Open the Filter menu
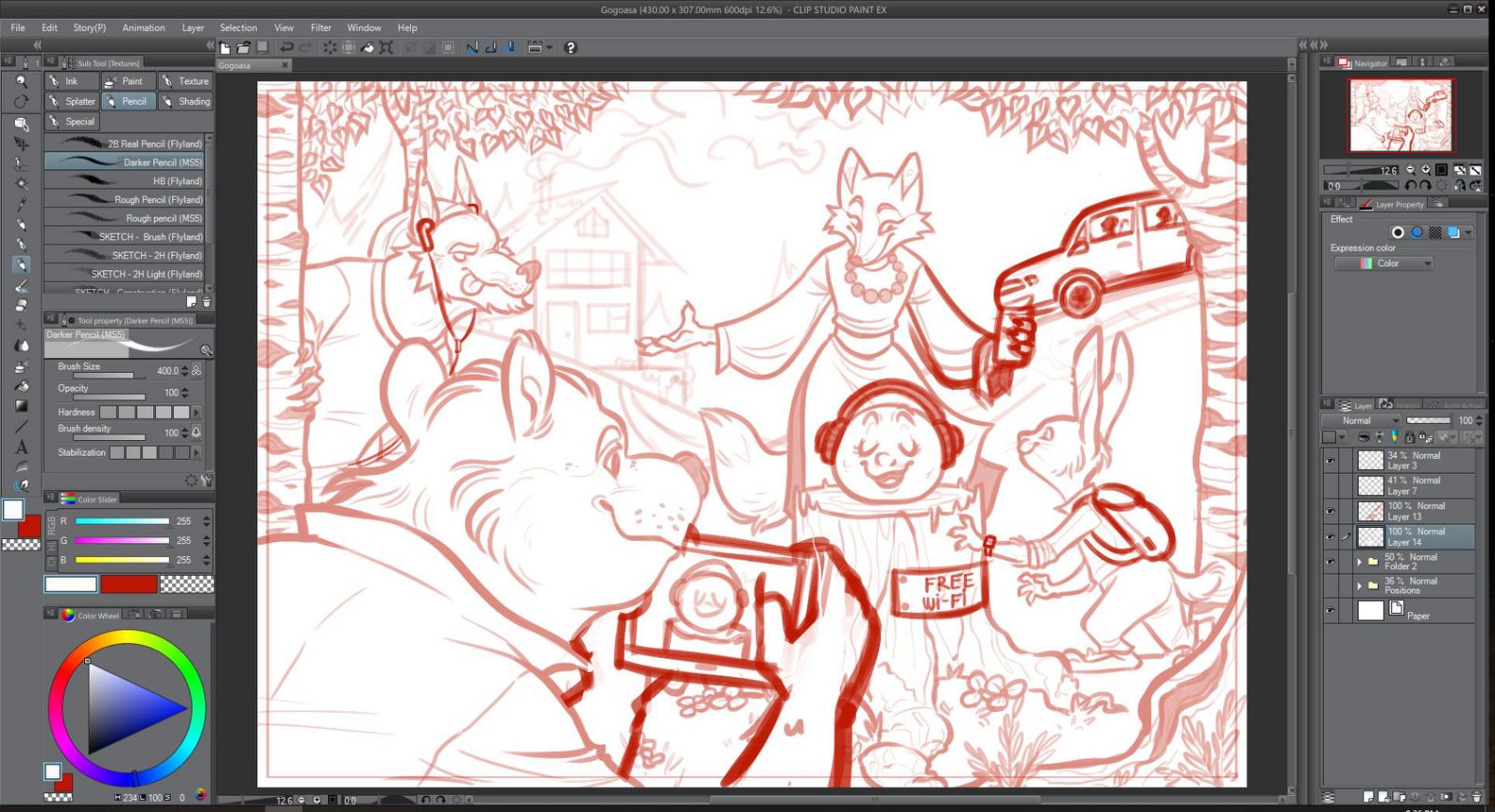The image size is (1495, 812). point(320,28)
